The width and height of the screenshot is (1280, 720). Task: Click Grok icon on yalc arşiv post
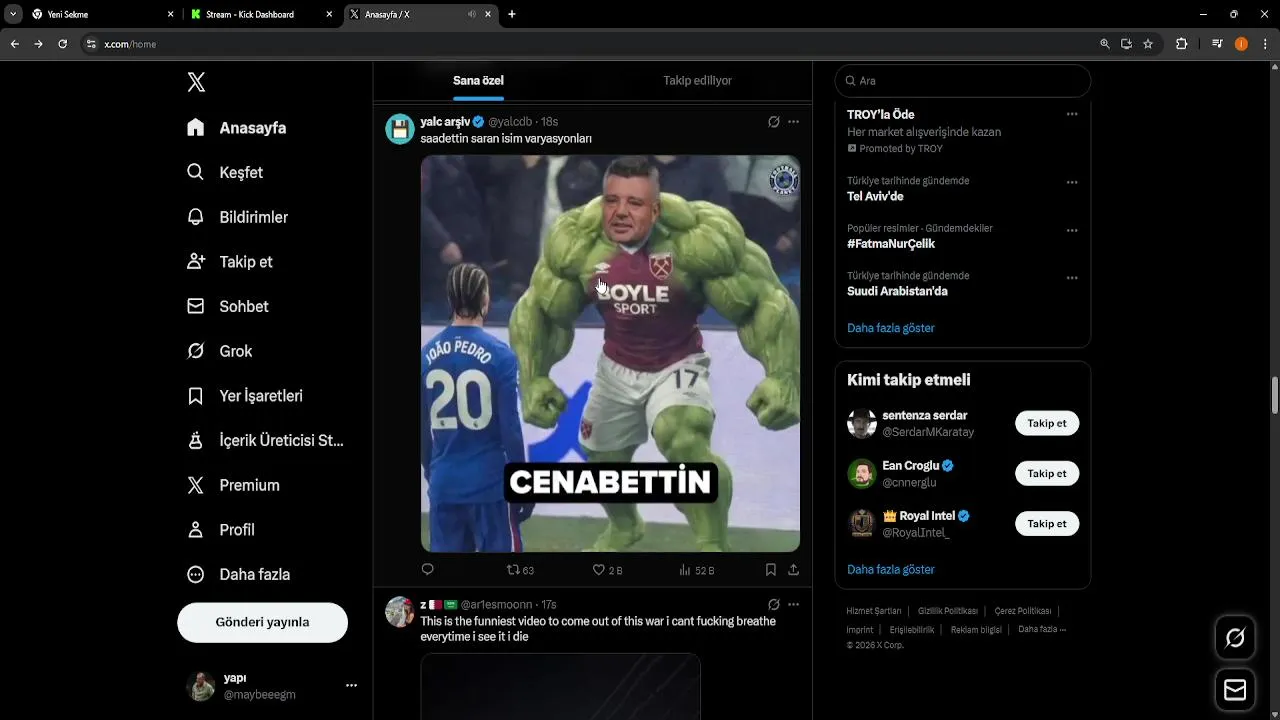(773, 122)
